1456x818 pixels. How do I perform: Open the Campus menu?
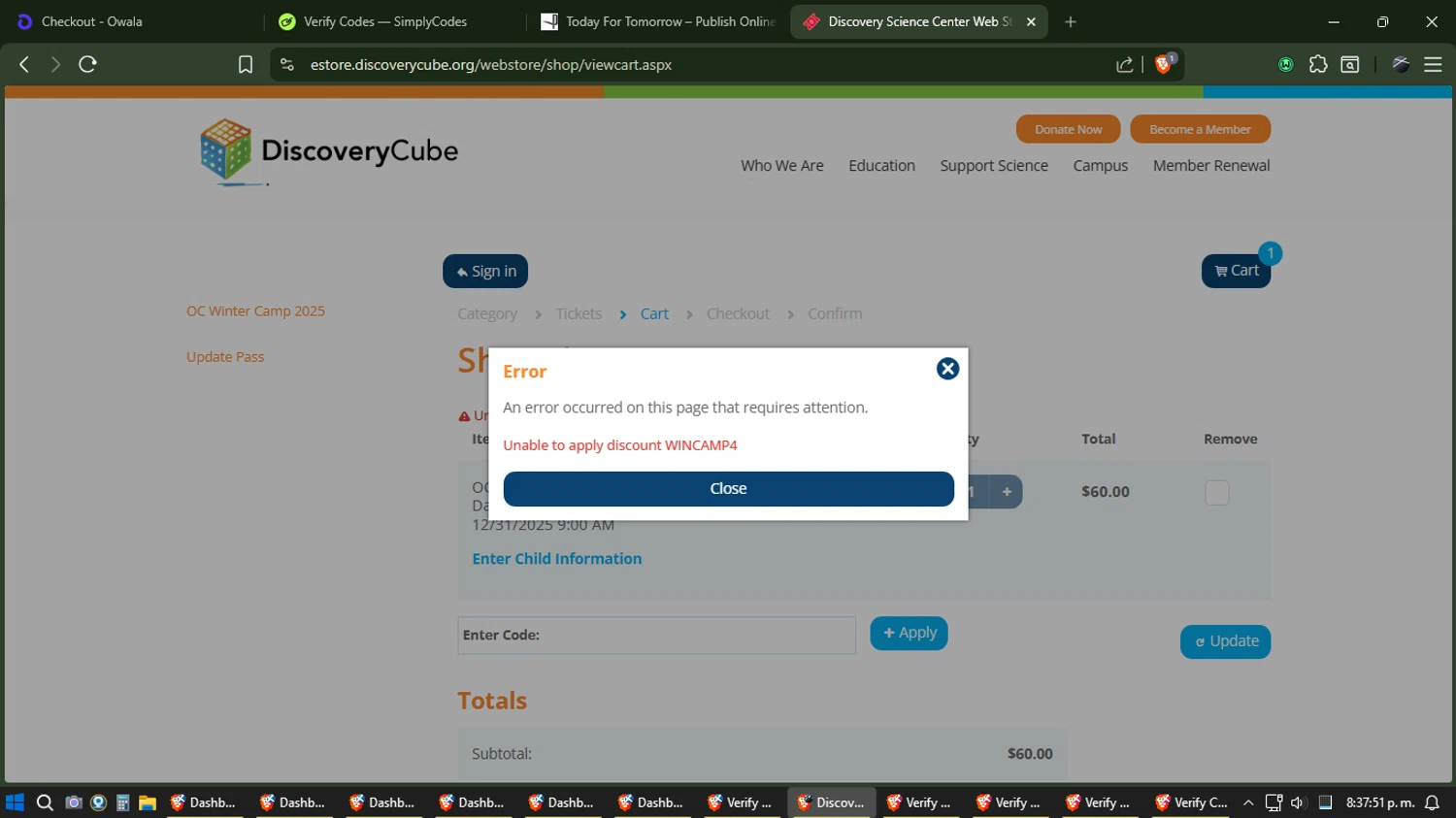(1100, 166)
